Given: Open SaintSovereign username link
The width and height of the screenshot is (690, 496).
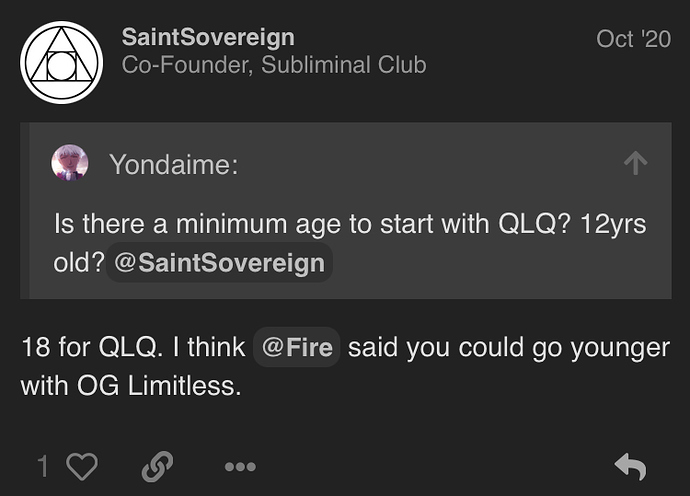Looking at the screenshot, I should tap(208, 37).
